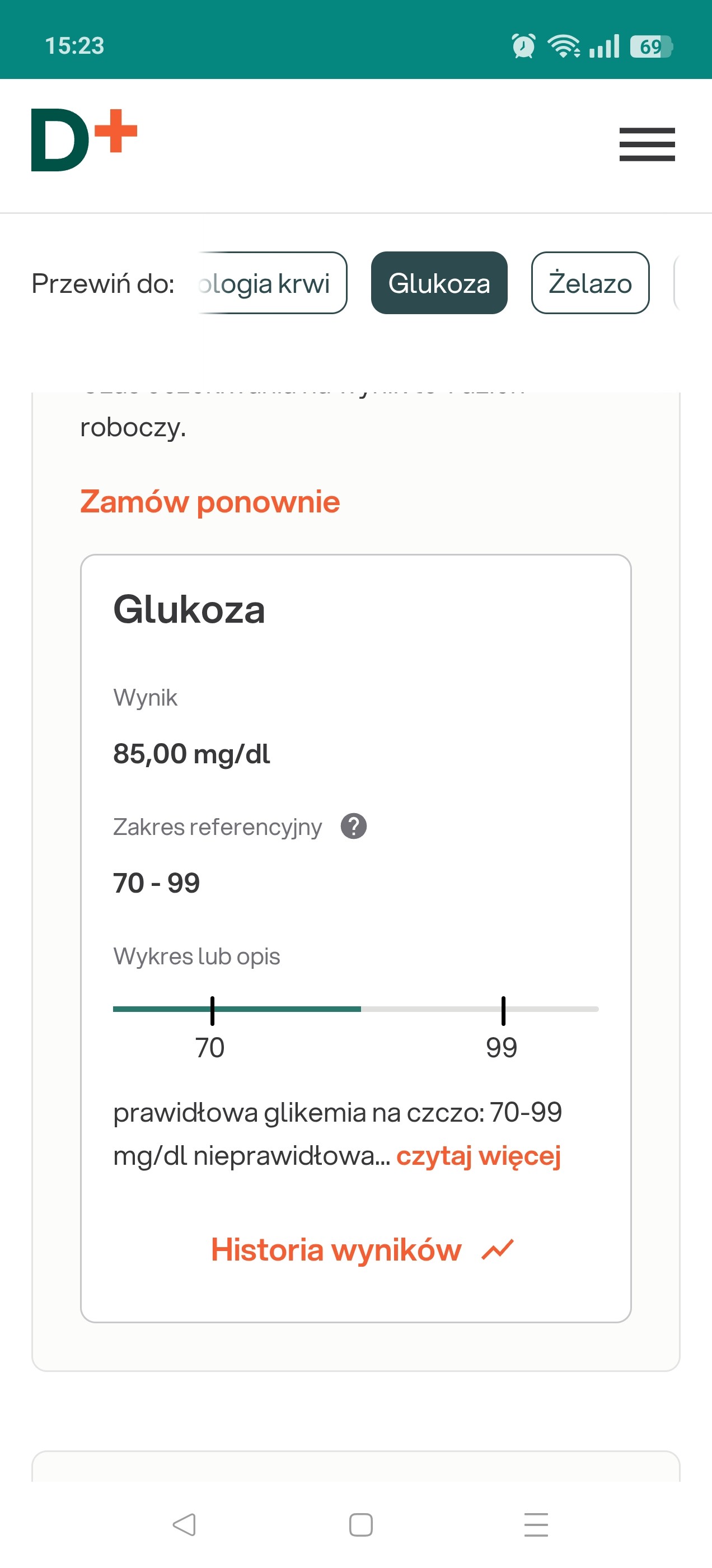Click the reference range help icon
Image resolution: width=712 pixels, height=1568 pixels.
[354, 827]
